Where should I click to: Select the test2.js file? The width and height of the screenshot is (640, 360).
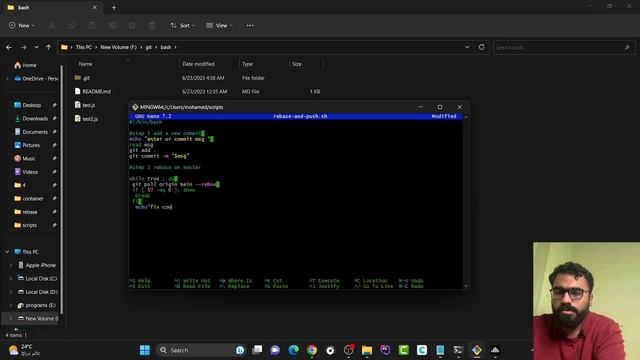click(x=86, y=119)
